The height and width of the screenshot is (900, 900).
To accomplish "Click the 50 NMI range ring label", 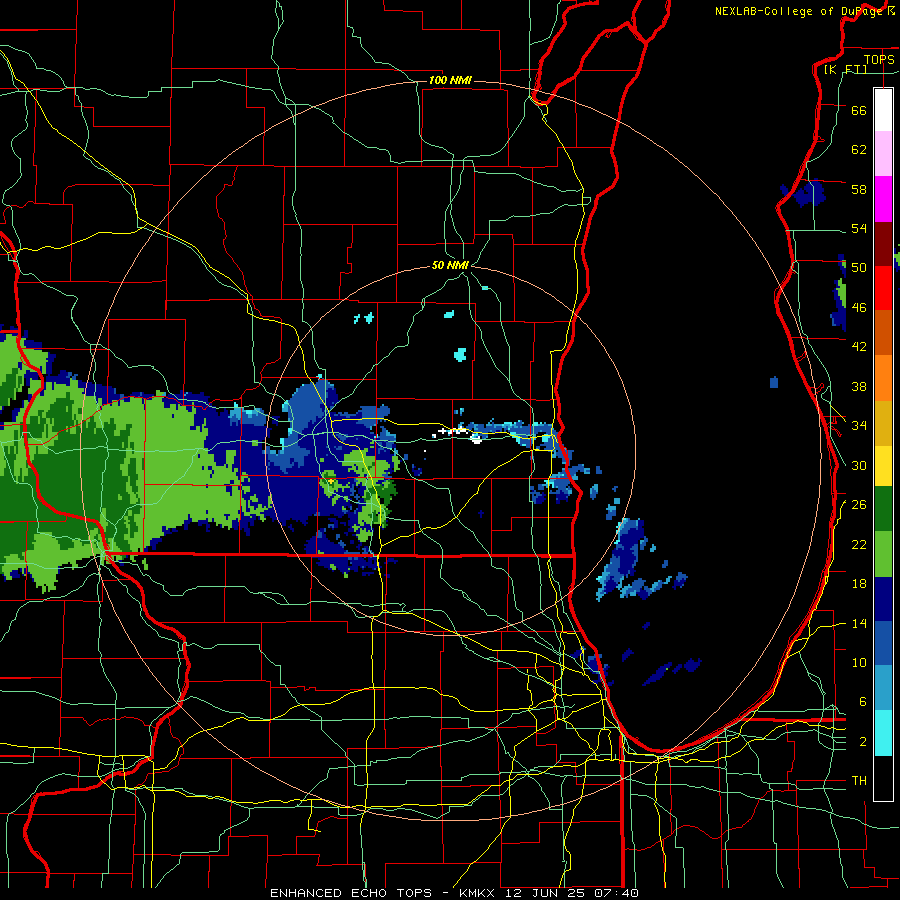I will click(x=451, y=265).
